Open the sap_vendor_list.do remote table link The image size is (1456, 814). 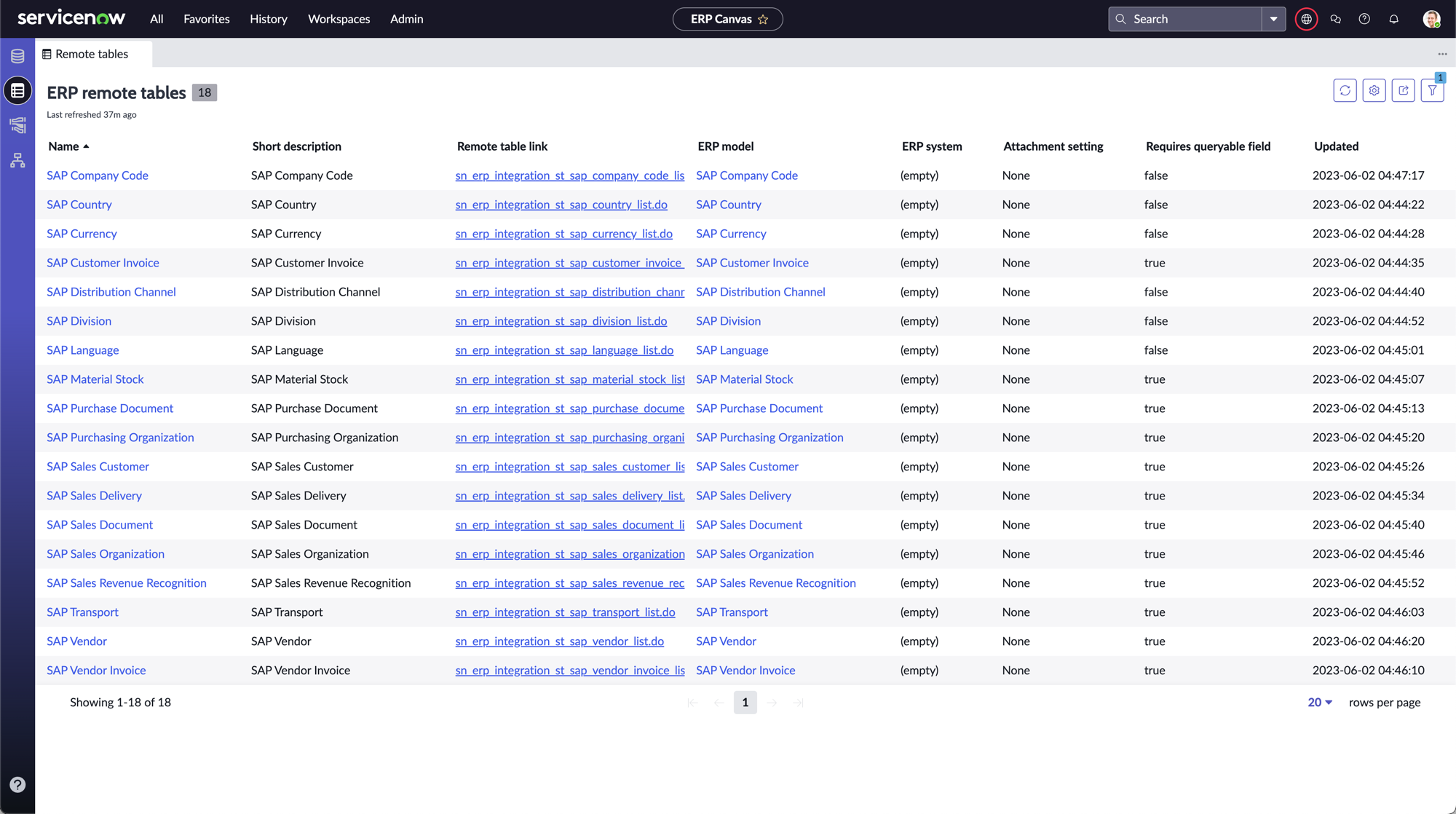pos(559,641)
